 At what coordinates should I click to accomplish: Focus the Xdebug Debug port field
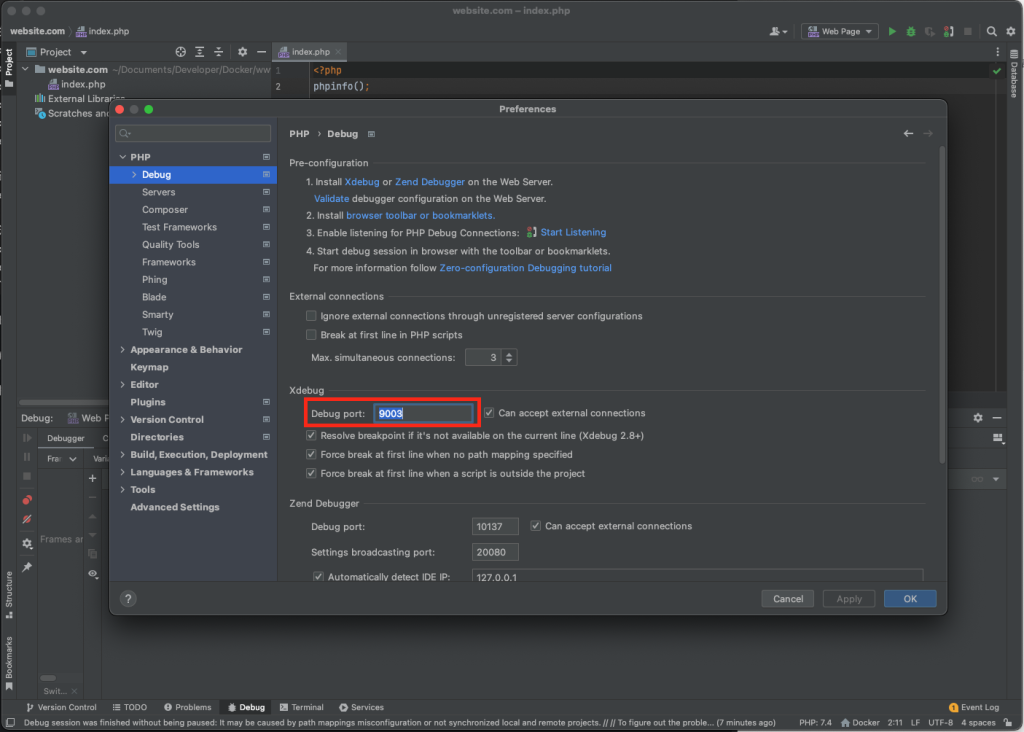pos(423,413)
